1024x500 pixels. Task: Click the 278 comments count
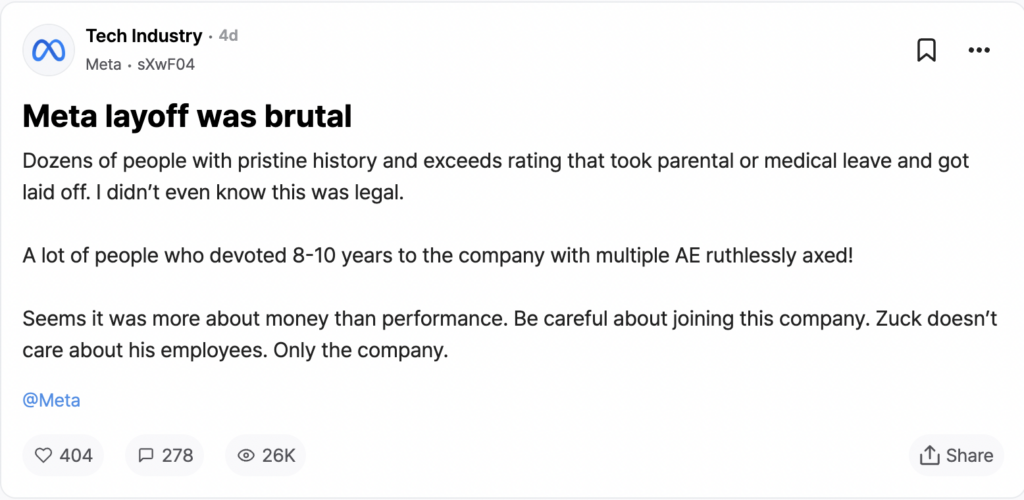(x=177, y=455)
